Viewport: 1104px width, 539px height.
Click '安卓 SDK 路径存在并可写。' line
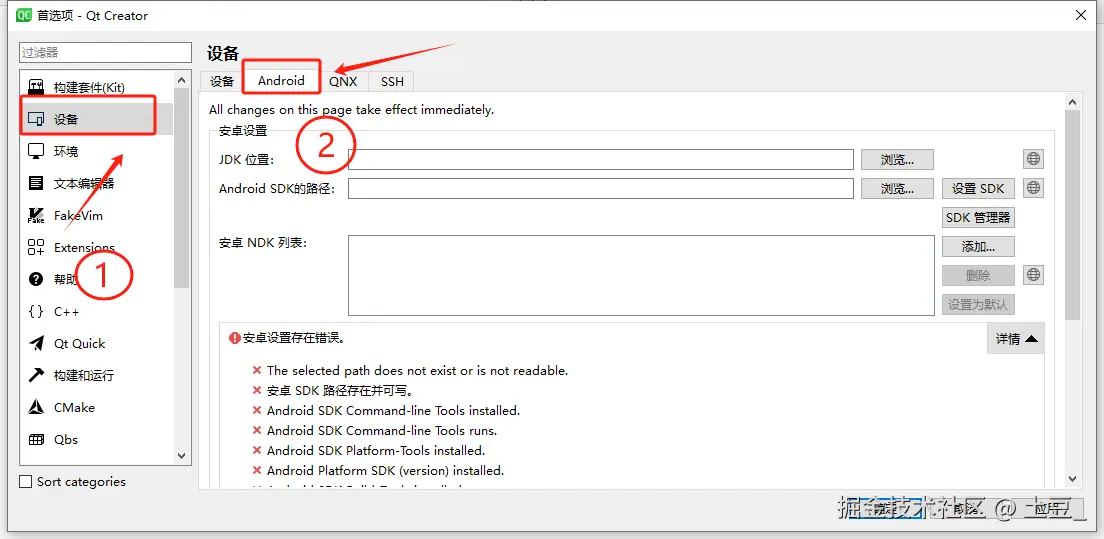click(x=339, y=391)
